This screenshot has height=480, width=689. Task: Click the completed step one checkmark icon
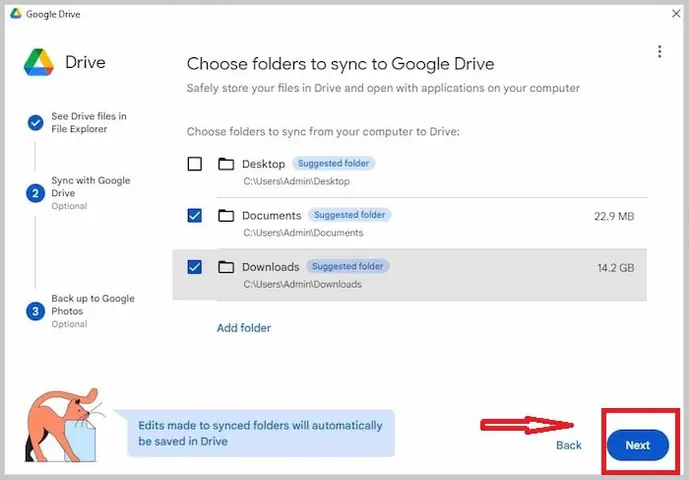click(x=35, y=123)
